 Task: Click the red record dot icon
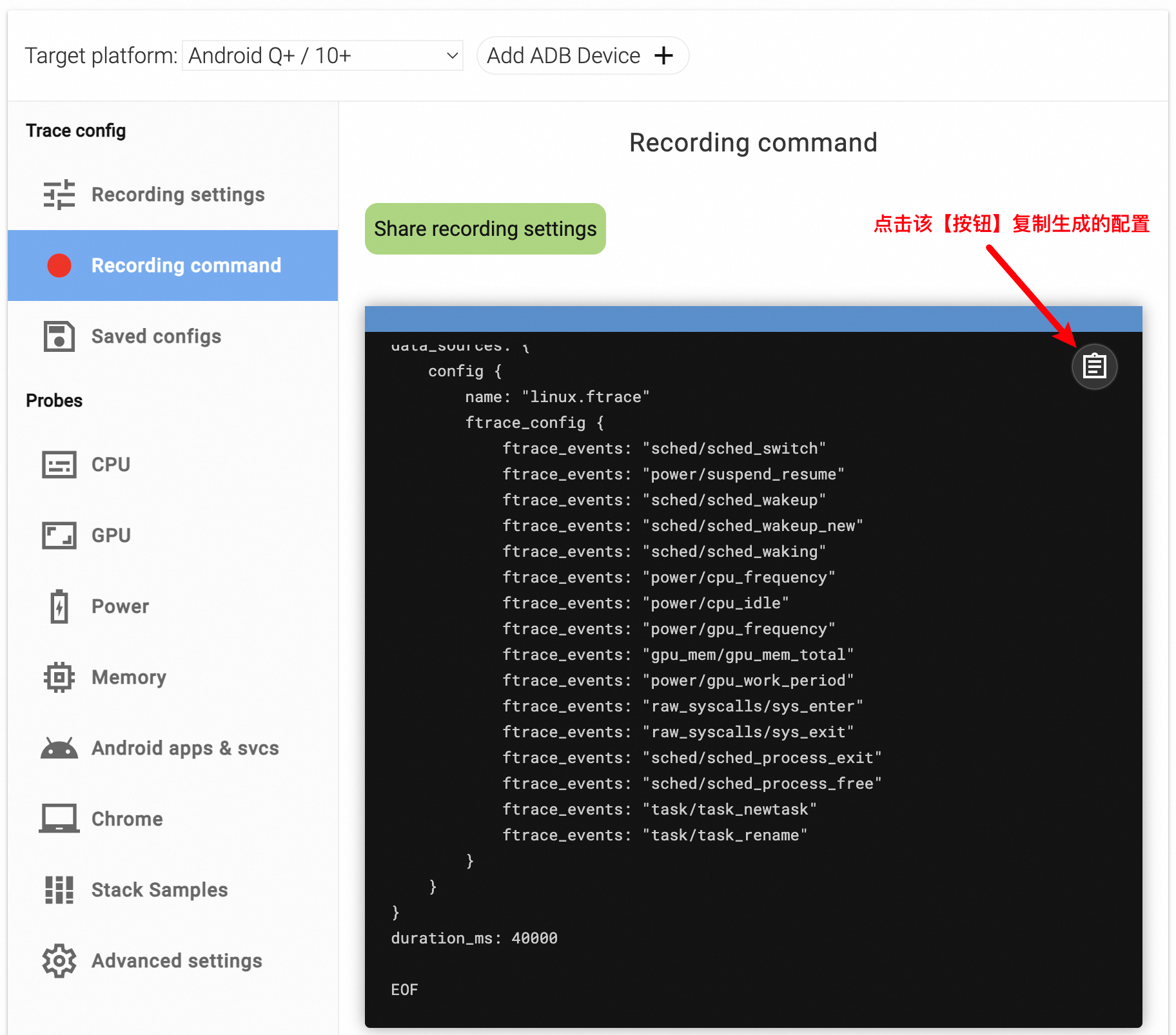coord(59,266)
